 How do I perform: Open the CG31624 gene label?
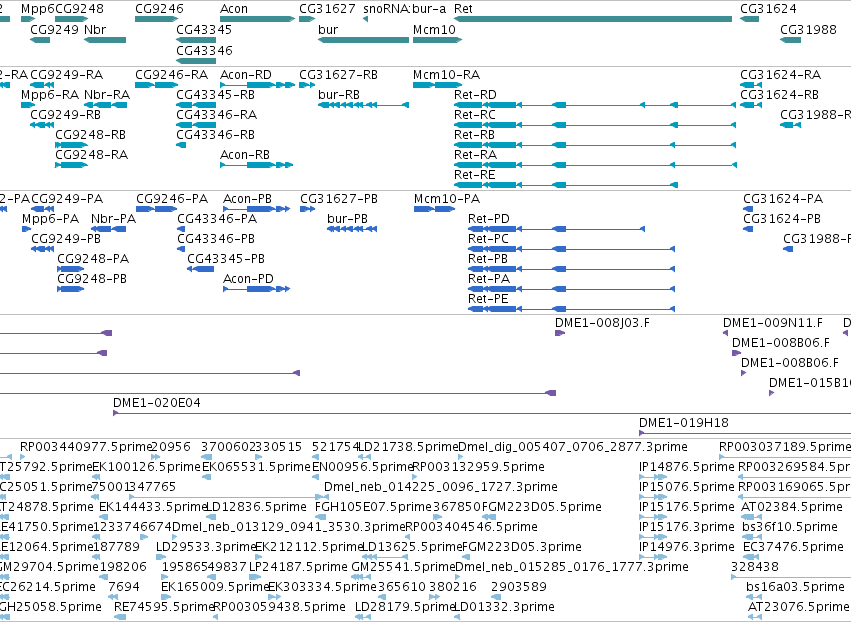tap(769, 9)
